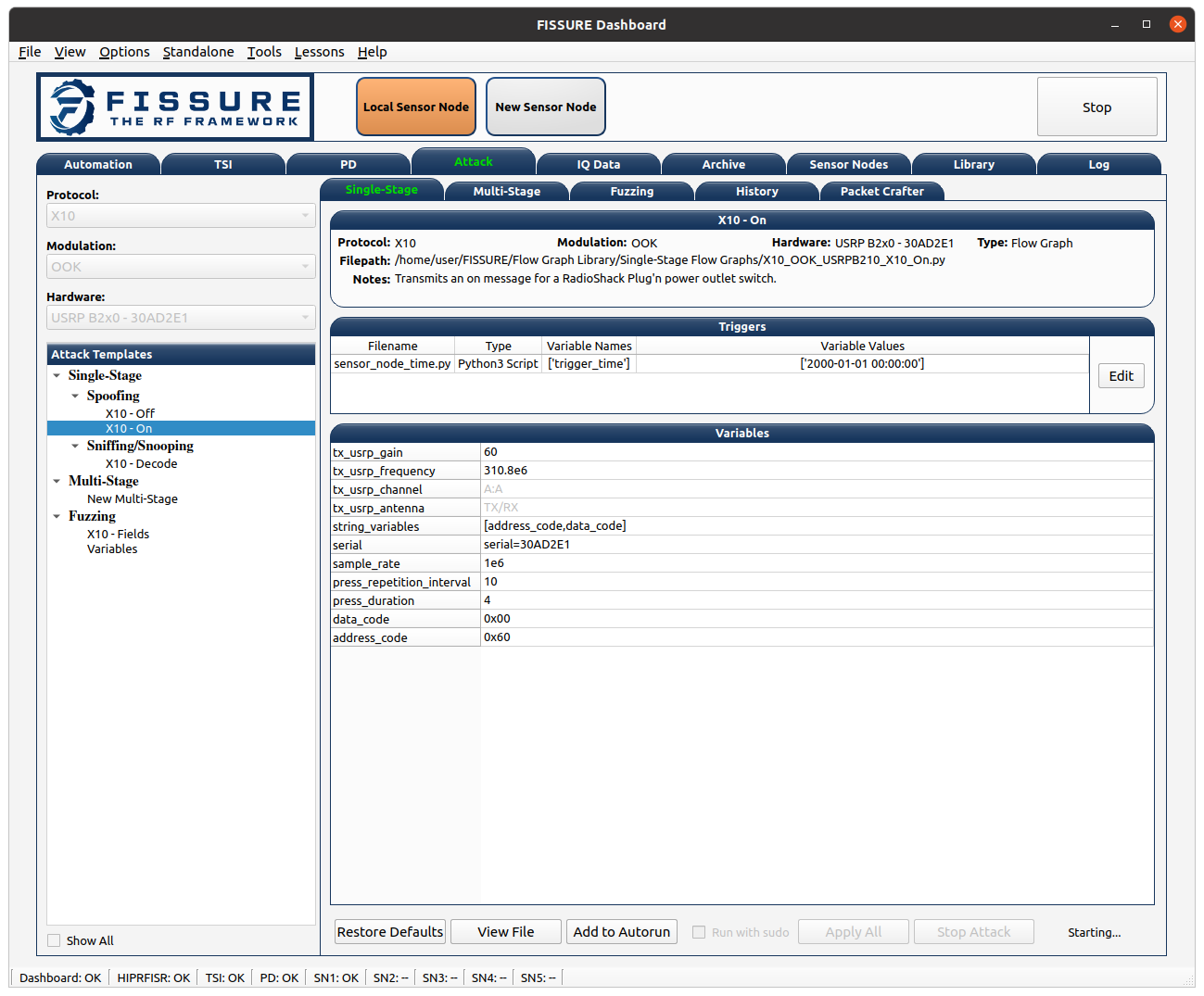Viewport: 1204px width, 996px height.
Task: Select X10 - Decode in Attack Templates
Action: (141, 463)
